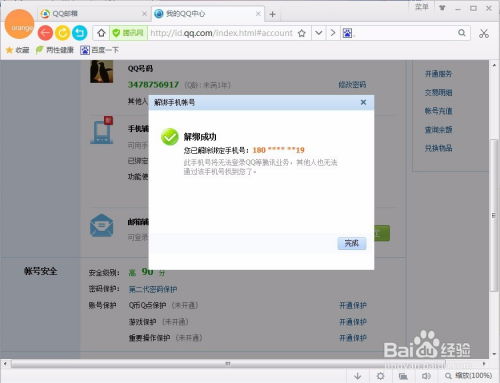Open the 收藏 favorites star bookmark
500x383 pixels.
coord(17,50)
